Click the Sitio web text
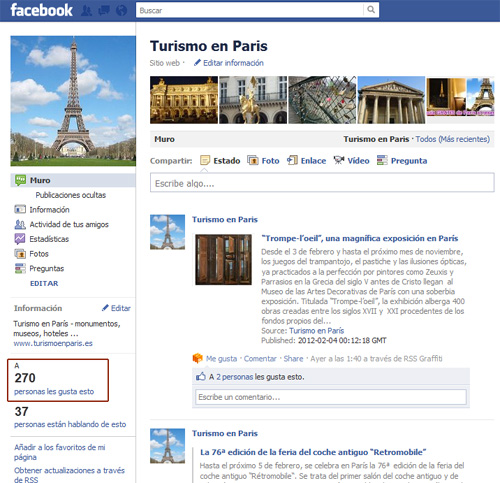Screen dimensions: 500x483 165,63
